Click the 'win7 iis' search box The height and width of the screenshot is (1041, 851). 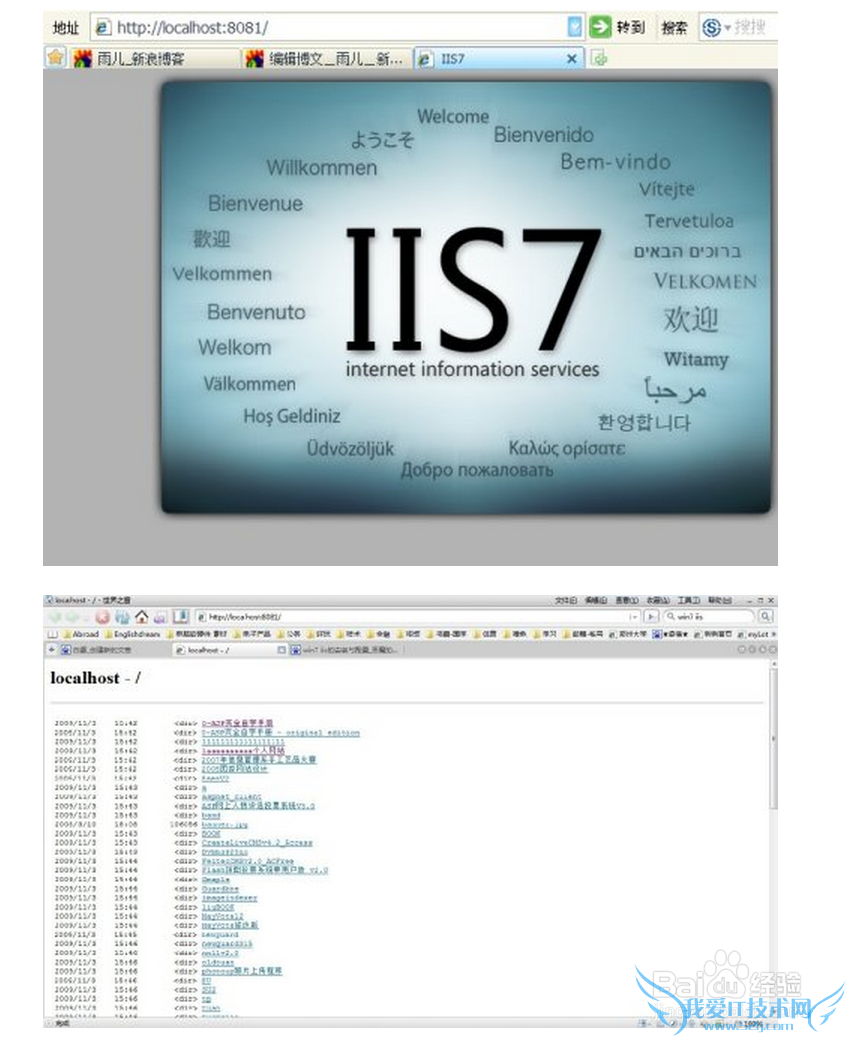[710, 617]
